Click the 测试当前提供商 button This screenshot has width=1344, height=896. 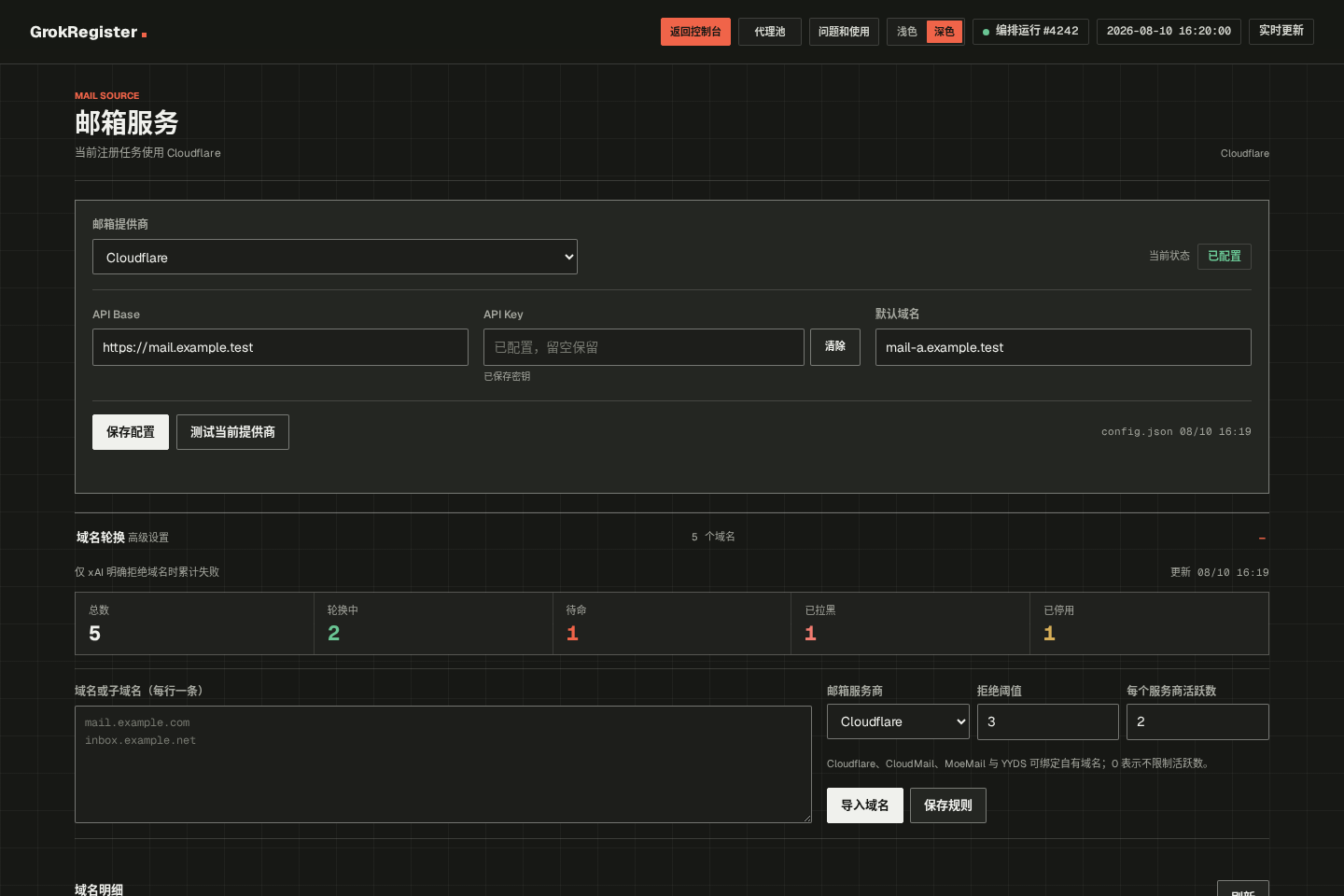232,432
